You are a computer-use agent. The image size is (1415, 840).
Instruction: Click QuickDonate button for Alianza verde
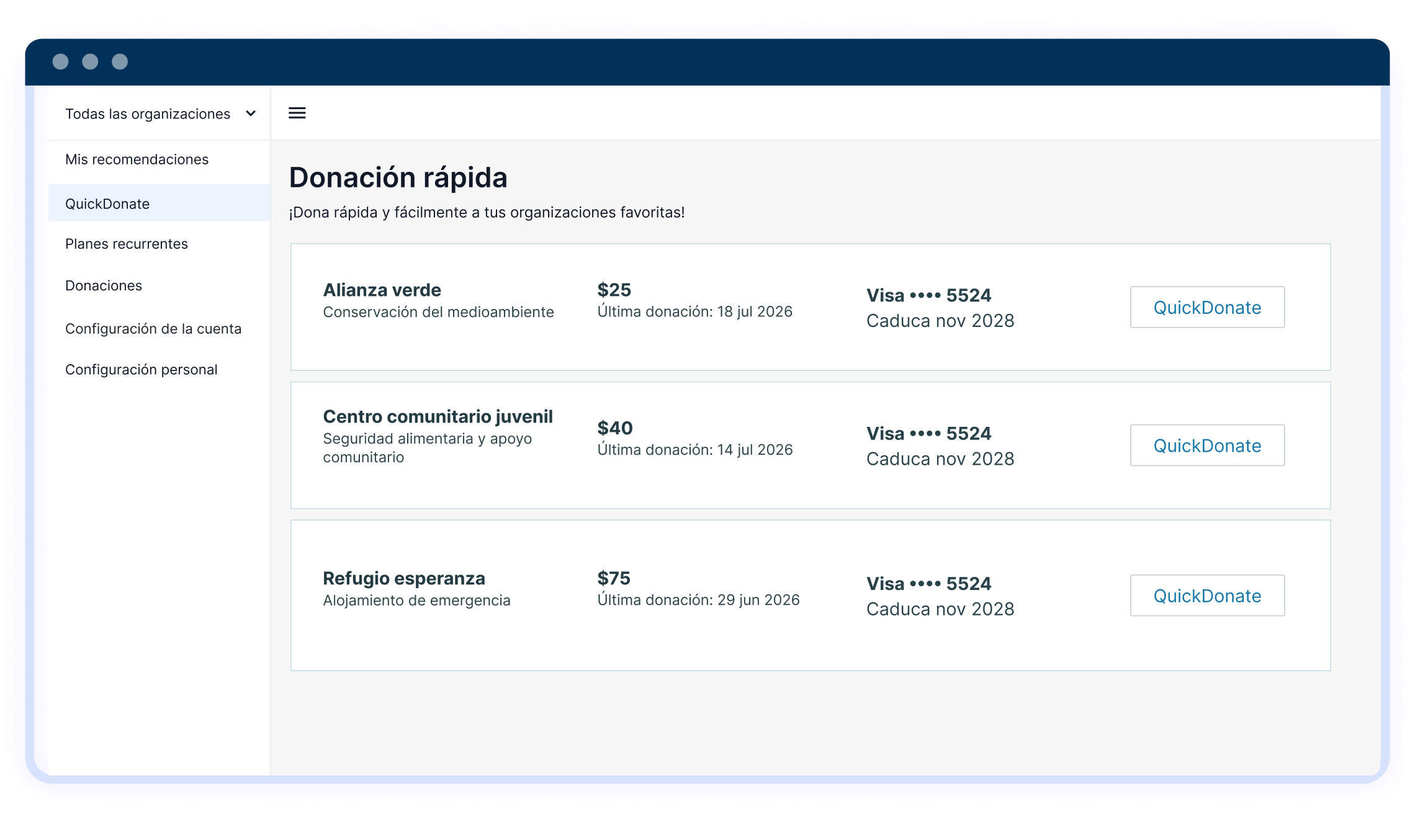(1207, 307)
